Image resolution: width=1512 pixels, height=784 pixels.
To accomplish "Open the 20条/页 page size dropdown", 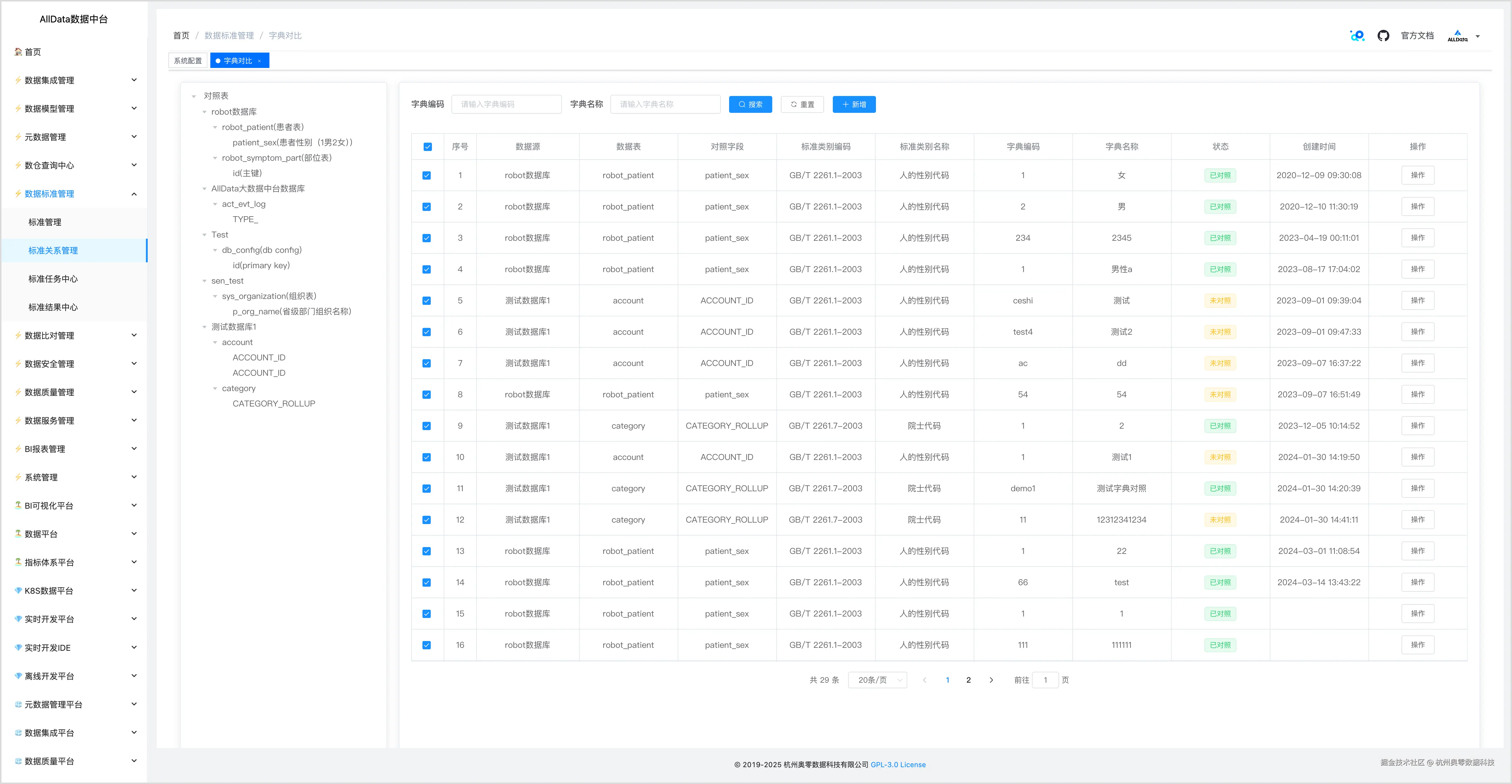I will (877, 680).
